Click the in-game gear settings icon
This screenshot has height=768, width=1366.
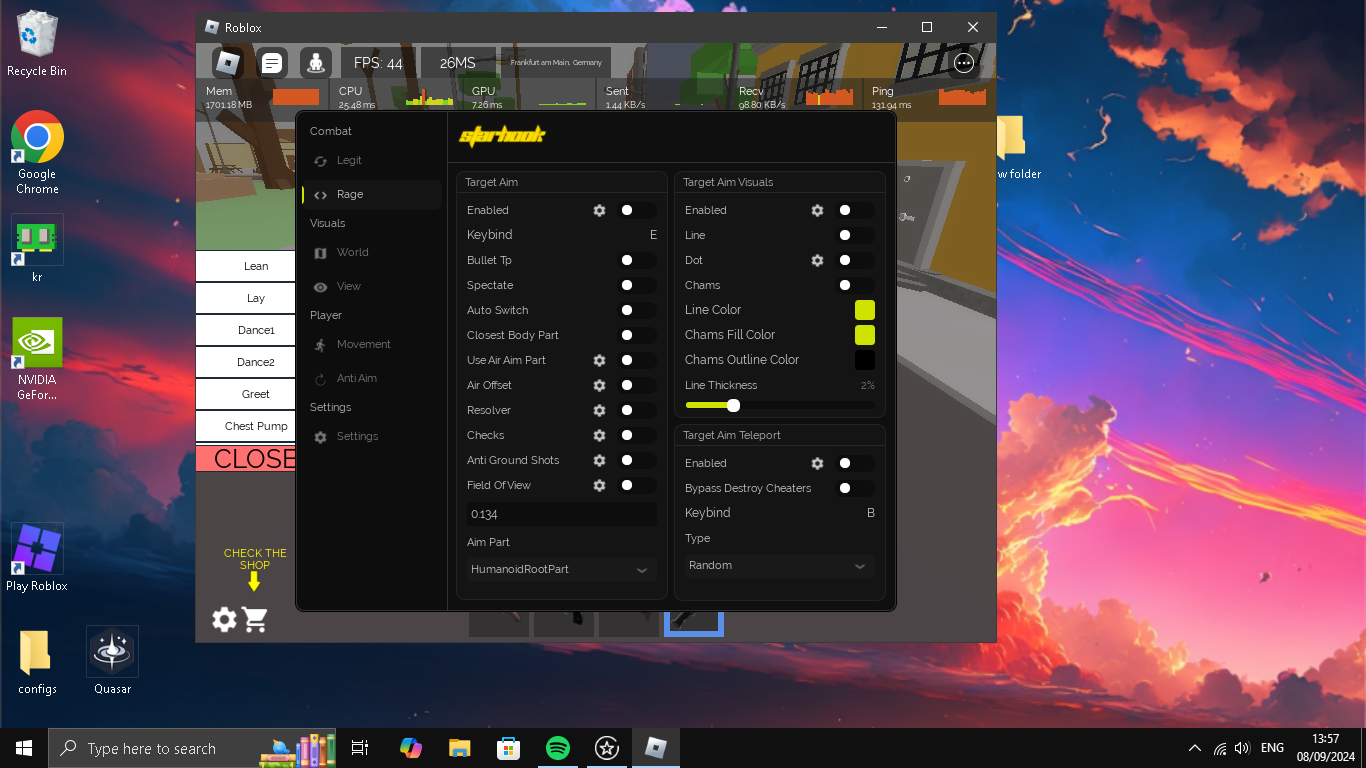click(x=225, y=620)
